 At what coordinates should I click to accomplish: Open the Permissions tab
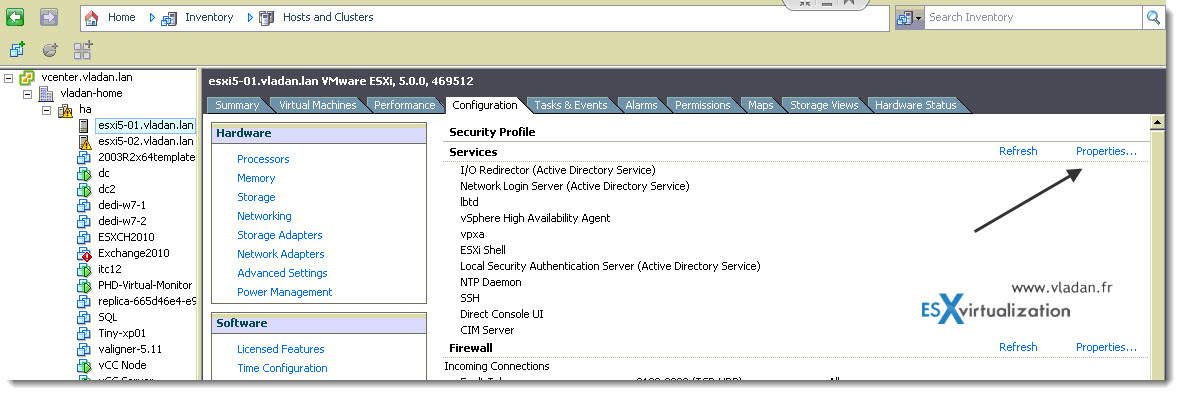click(702, 106)
